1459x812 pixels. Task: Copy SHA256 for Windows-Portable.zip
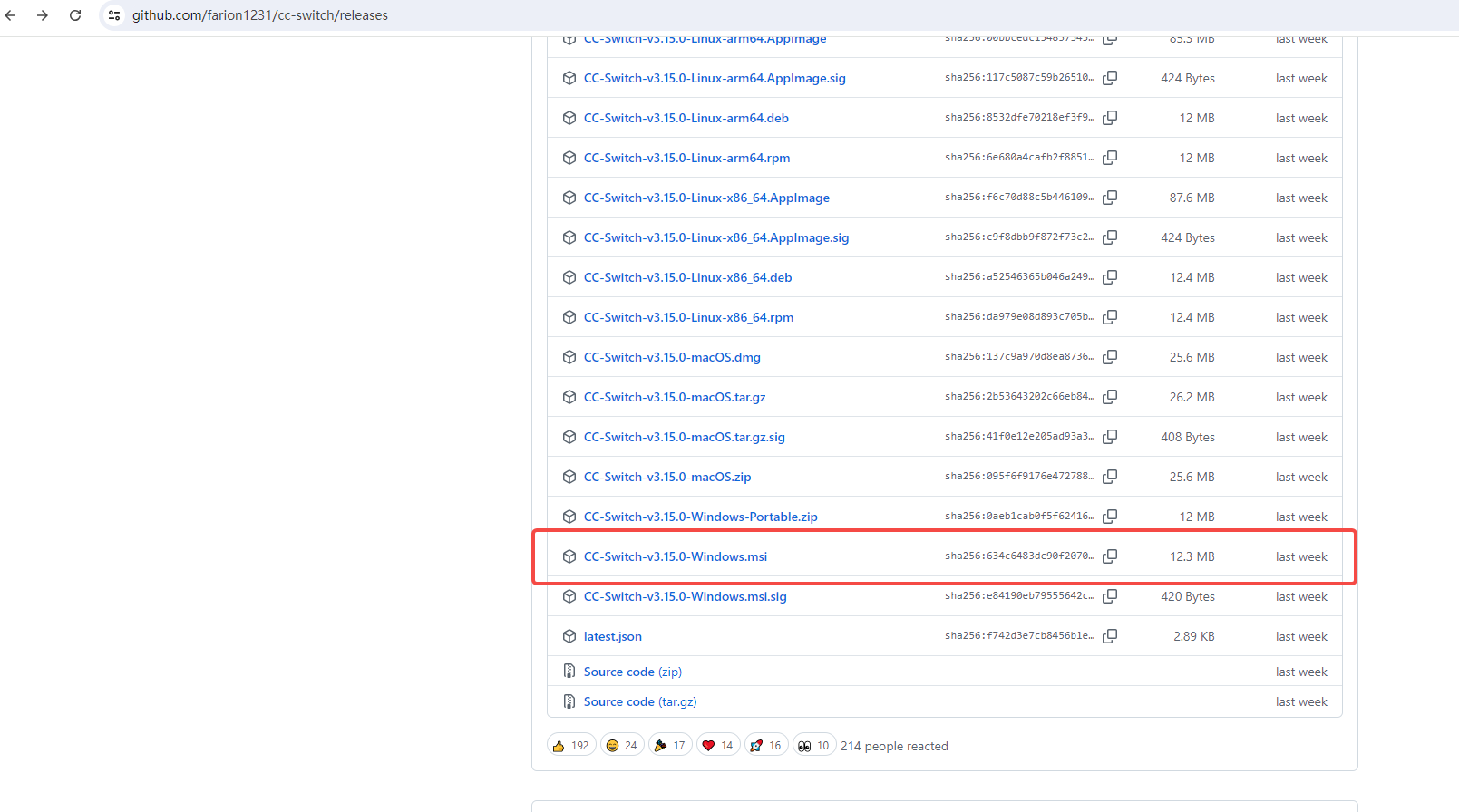click(1110, 517)
